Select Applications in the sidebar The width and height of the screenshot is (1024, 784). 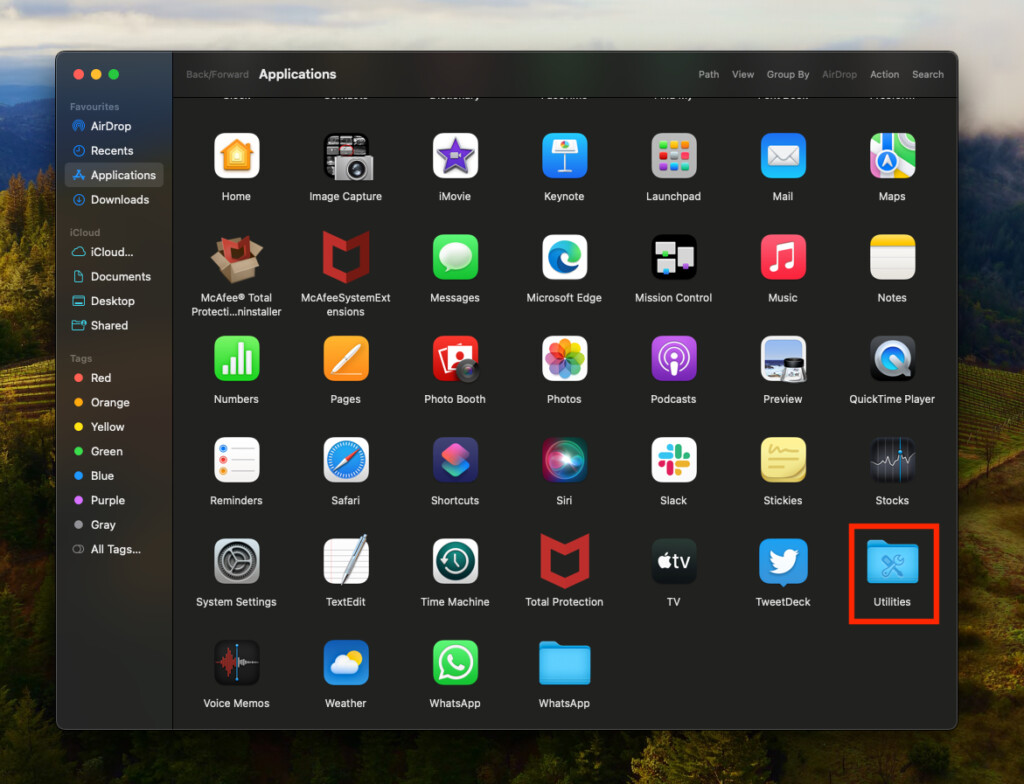114,175
